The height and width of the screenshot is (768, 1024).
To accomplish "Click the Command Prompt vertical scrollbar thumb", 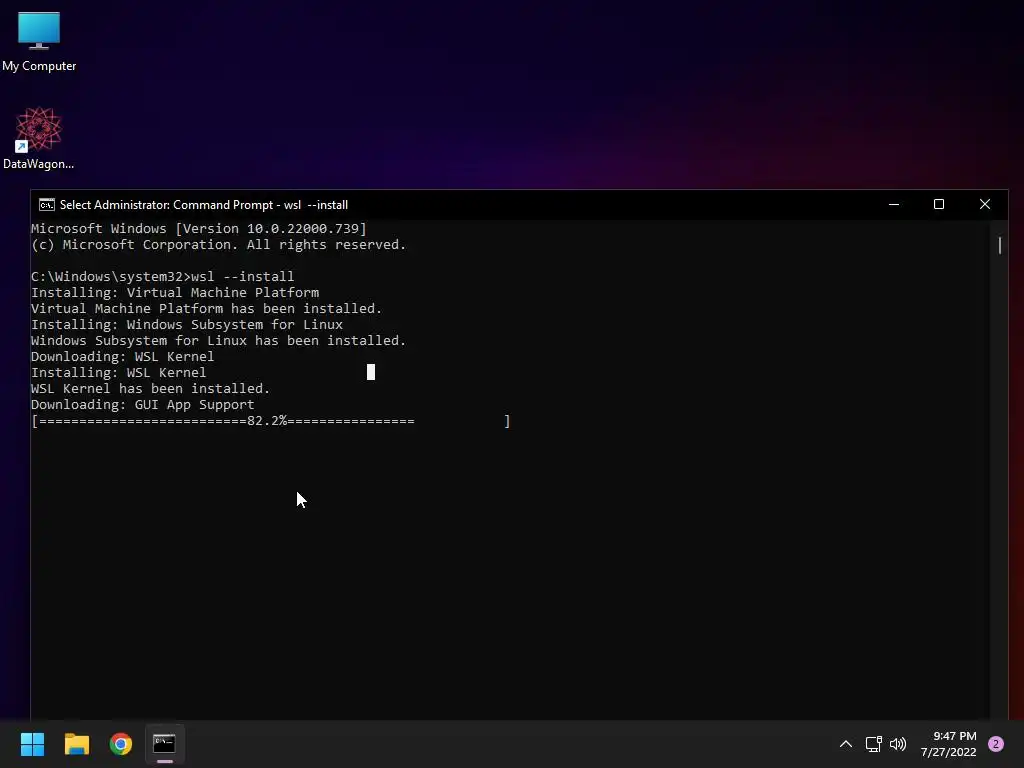I will coord(1000,246).
